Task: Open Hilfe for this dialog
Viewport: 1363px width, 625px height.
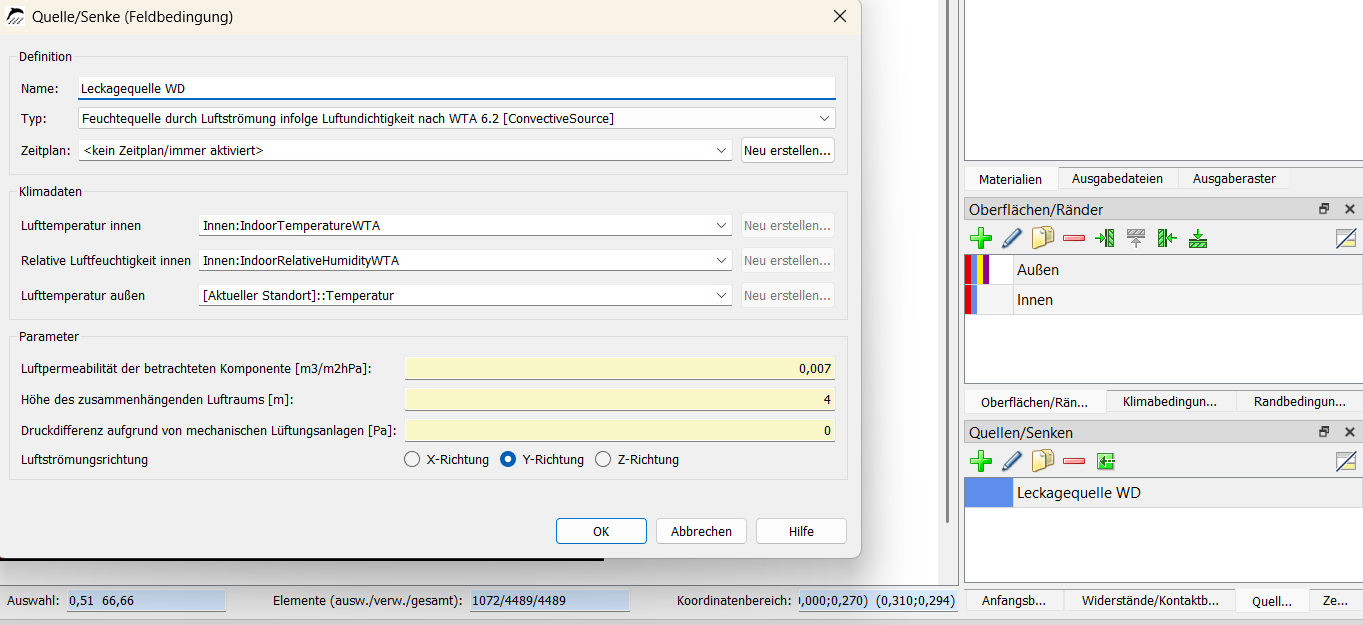Action: click(801, 531)
